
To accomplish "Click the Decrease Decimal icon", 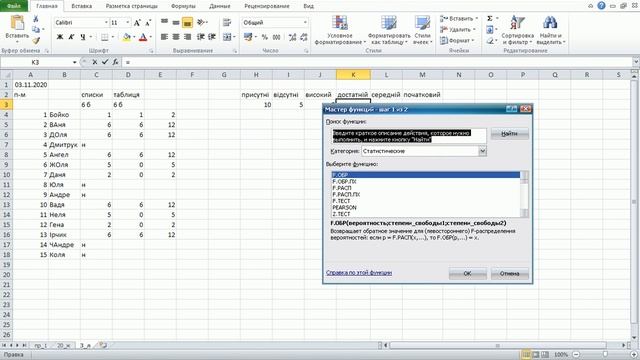I will (304, 37).
